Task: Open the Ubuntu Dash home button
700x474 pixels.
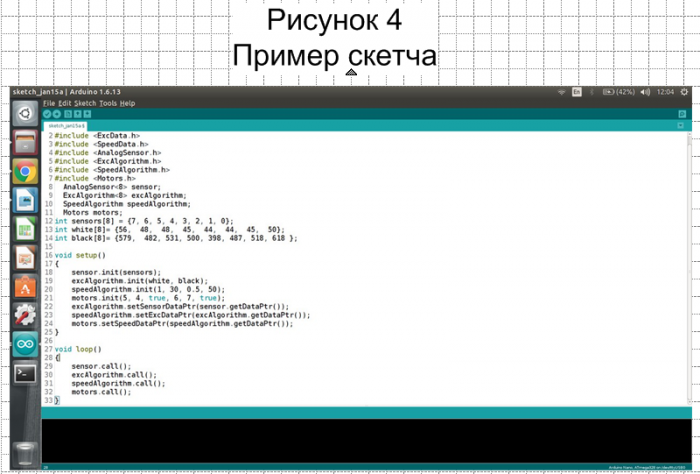Action: 25,114
